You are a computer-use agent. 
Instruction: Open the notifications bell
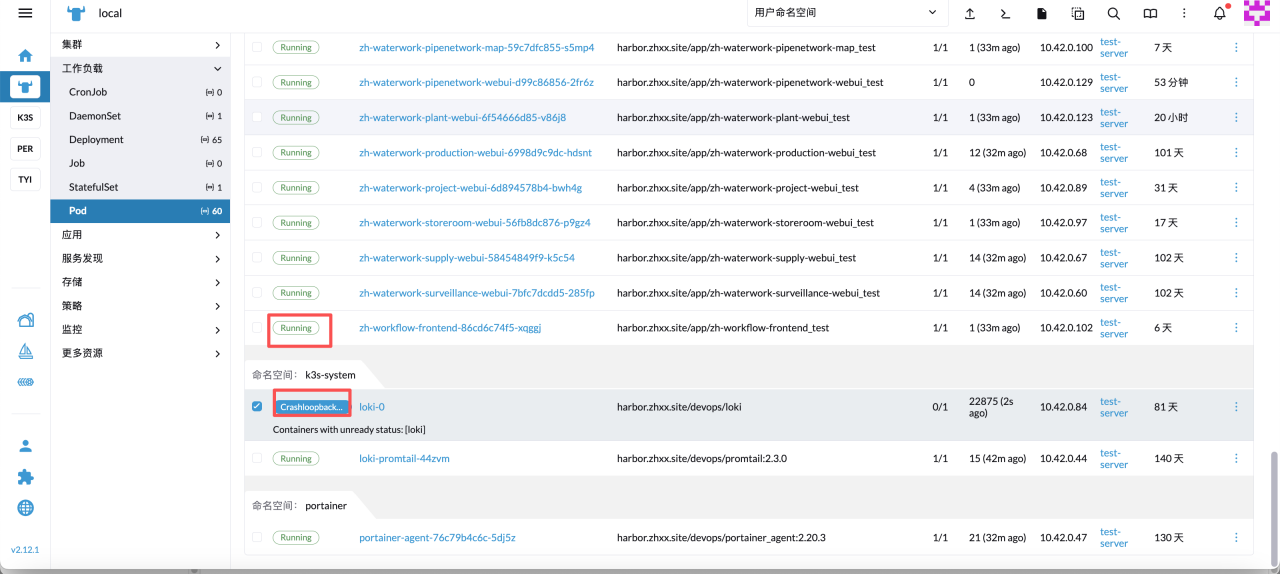click(x=1219, y=13)
